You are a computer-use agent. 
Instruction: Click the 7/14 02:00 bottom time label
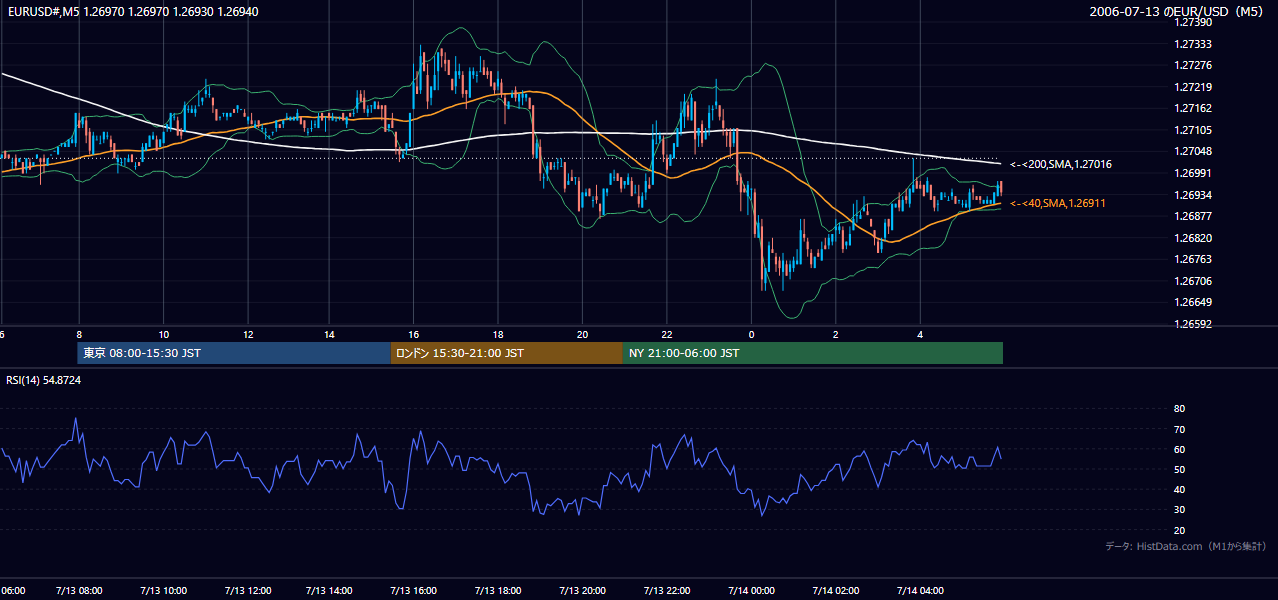(835, 591)
